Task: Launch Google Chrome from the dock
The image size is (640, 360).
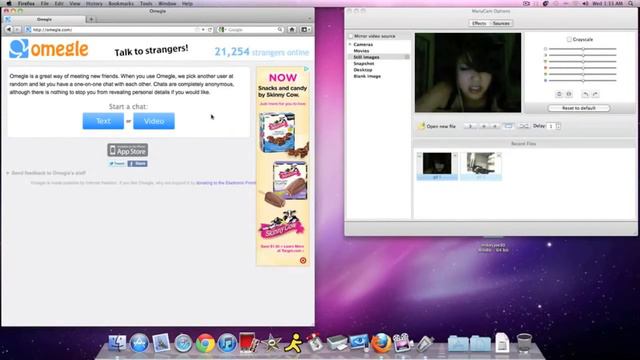Action: (x=205, y=343)
